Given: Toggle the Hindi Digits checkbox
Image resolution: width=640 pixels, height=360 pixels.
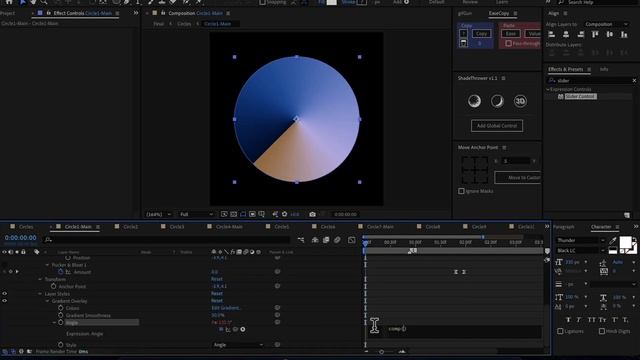Looking at the screenshot, I should 602,331.
